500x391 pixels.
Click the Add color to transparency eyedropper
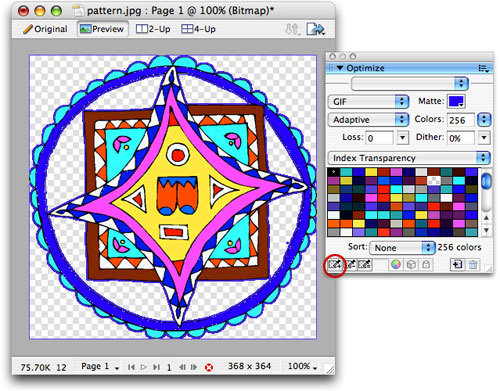tap(335, 265)
